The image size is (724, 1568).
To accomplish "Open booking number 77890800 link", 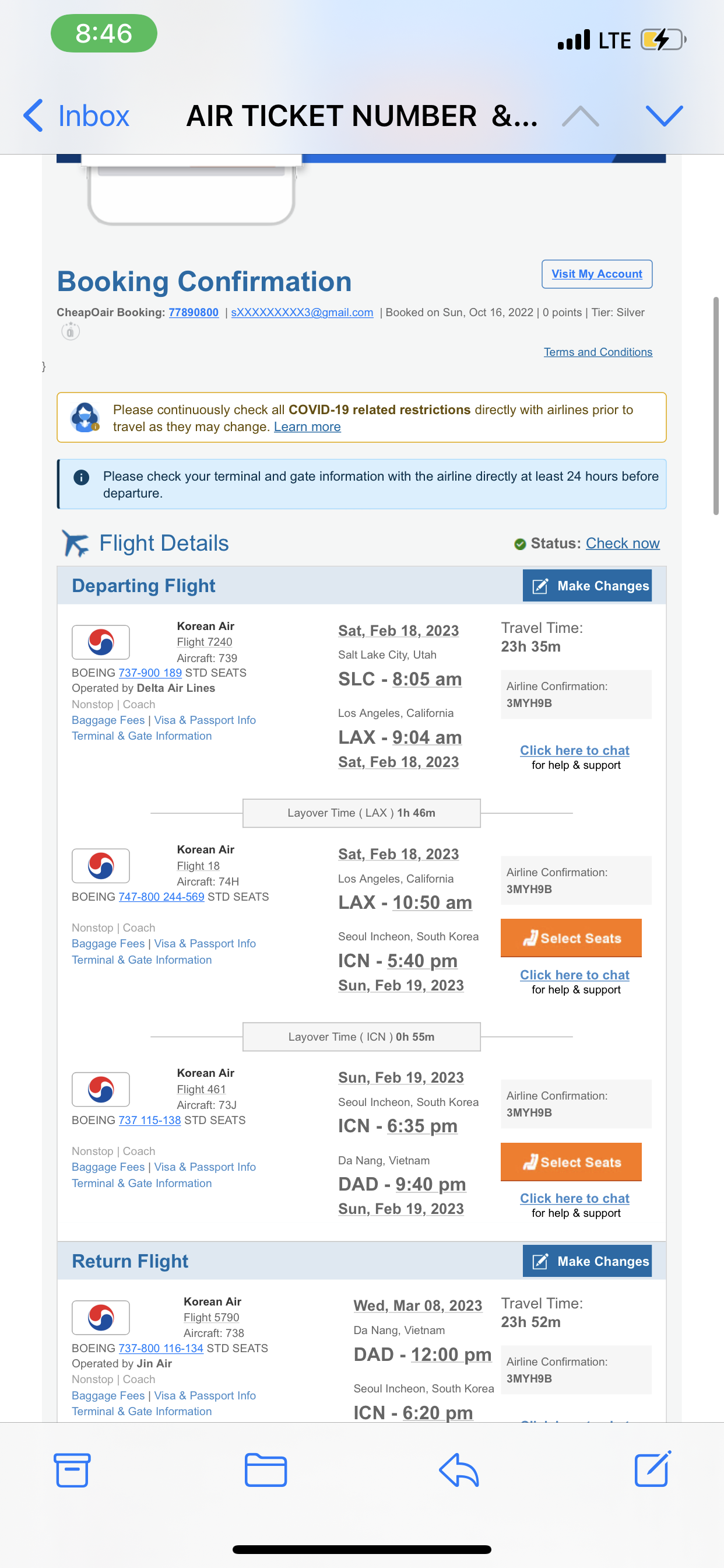I will point(194,312).
